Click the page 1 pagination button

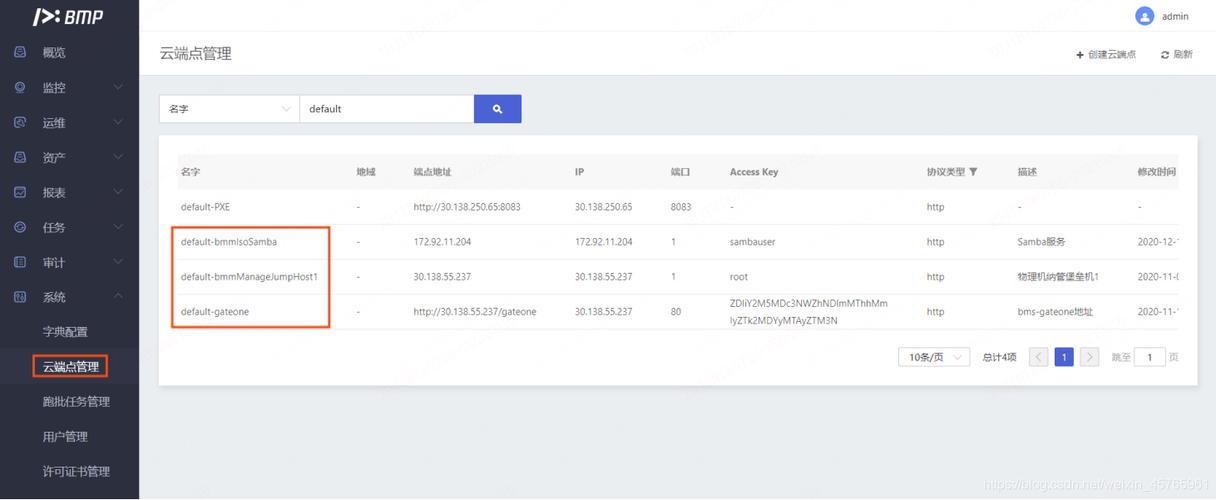click(x=1064, y=357)
